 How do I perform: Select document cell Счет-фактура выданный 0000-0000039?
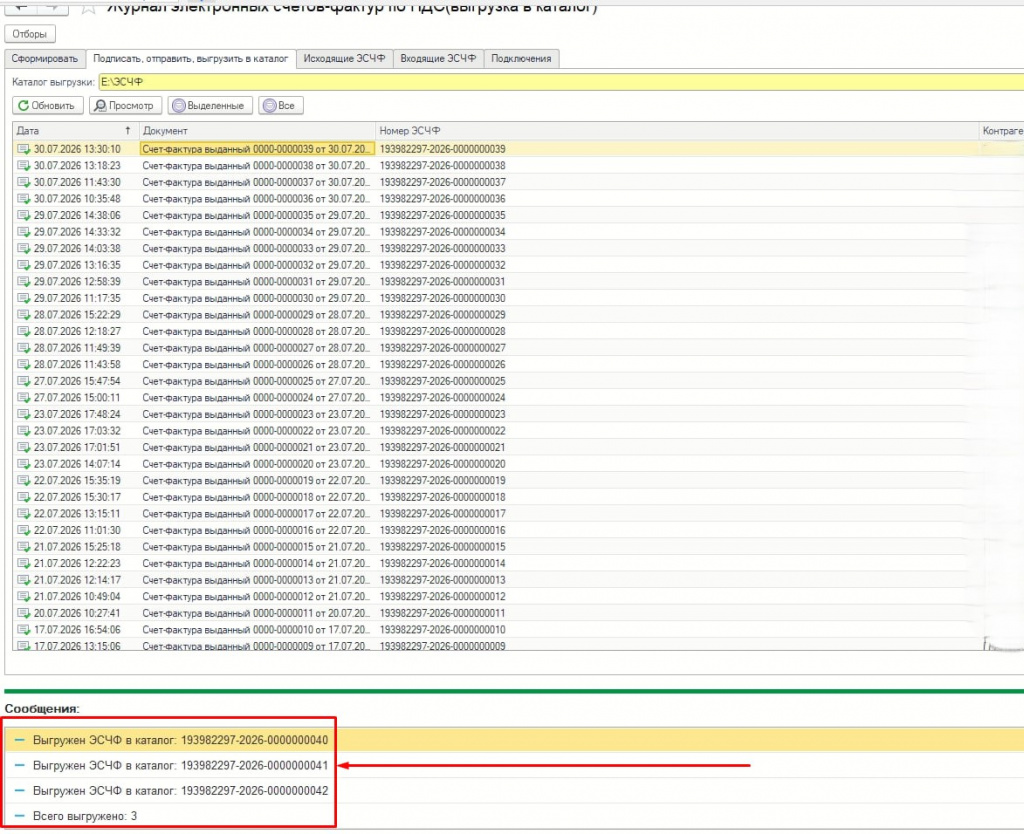point(257,150)
